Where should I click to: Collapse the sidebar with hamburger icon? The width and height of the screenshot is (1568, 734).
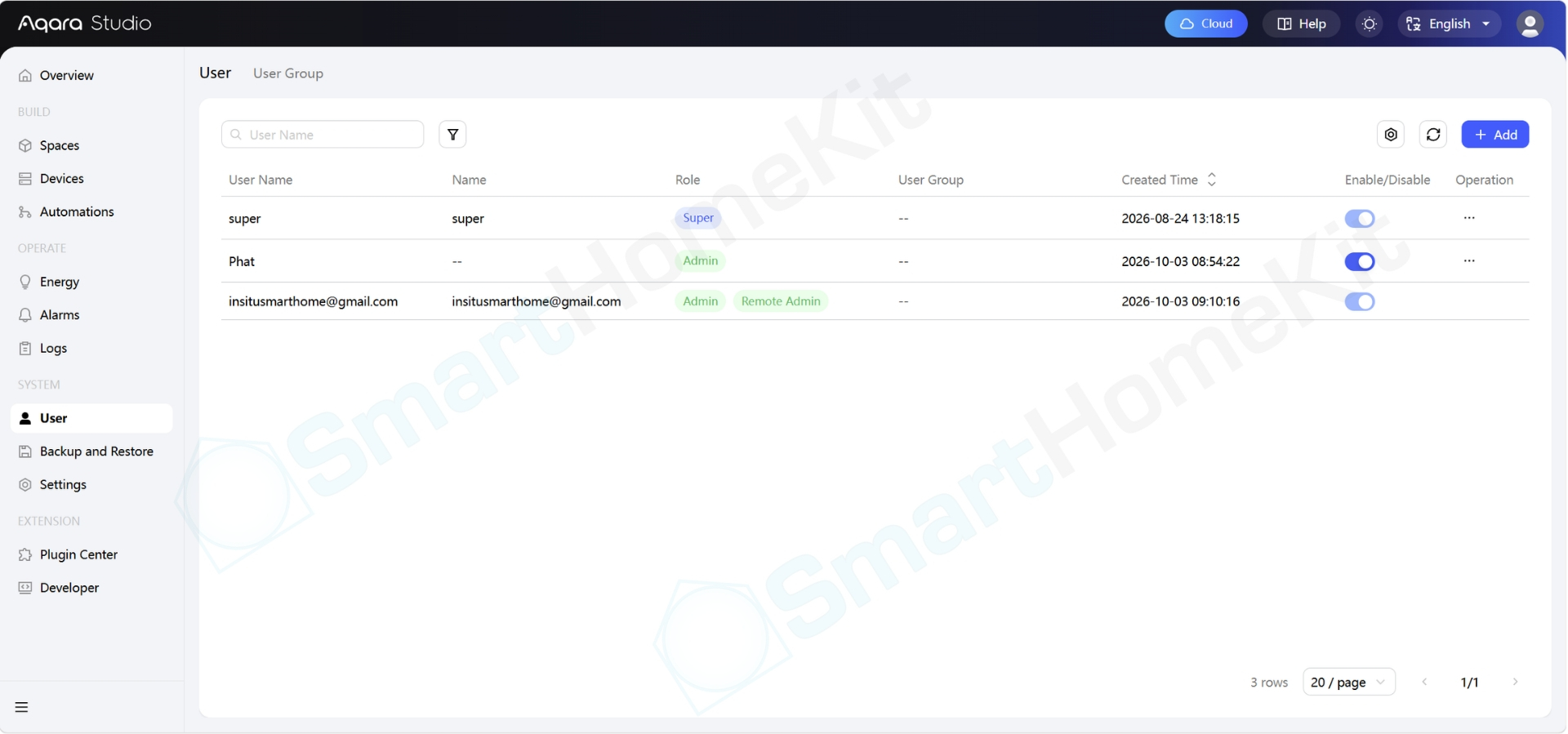pyautogui.click(x=22, y=707)
